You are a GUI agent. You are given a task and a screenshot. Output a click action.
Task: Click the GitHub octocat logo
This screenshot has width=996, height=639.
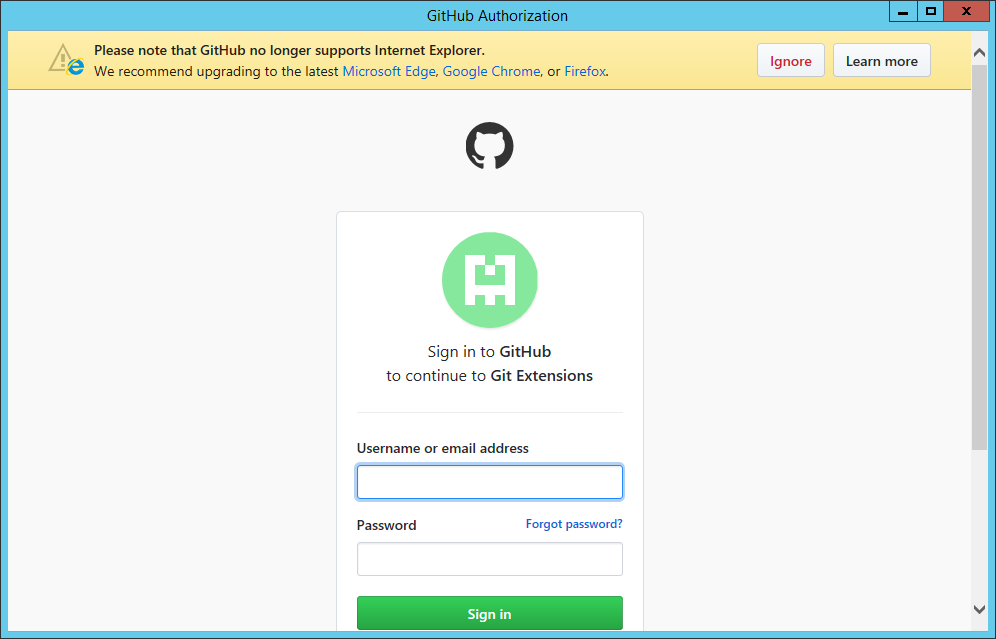tap(489, 145)
